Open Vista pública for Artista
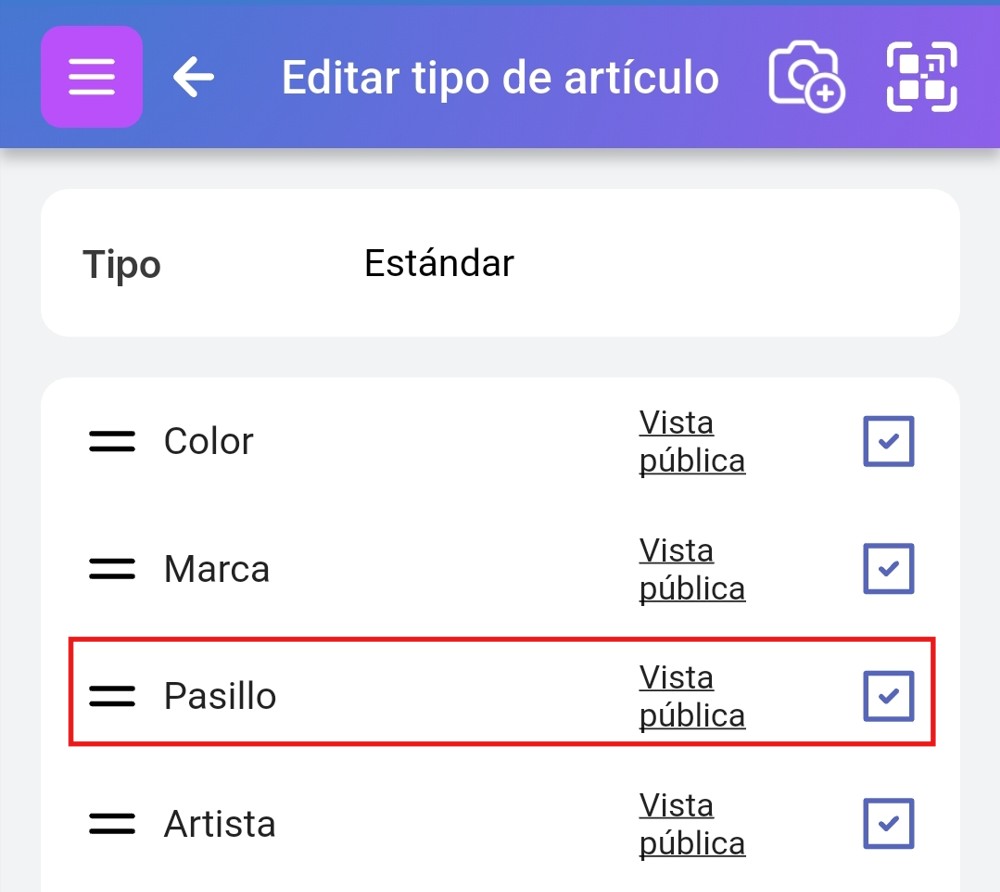The image size is (1000, 892). pos(691,824)
